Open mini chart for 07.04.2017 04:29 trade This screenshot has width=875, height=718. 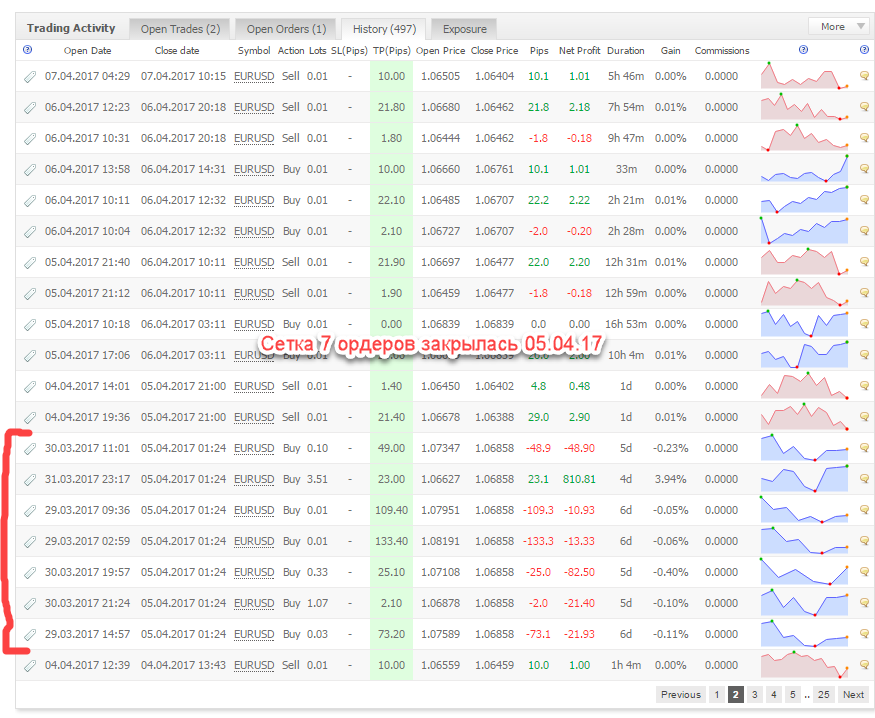(804, 76)
